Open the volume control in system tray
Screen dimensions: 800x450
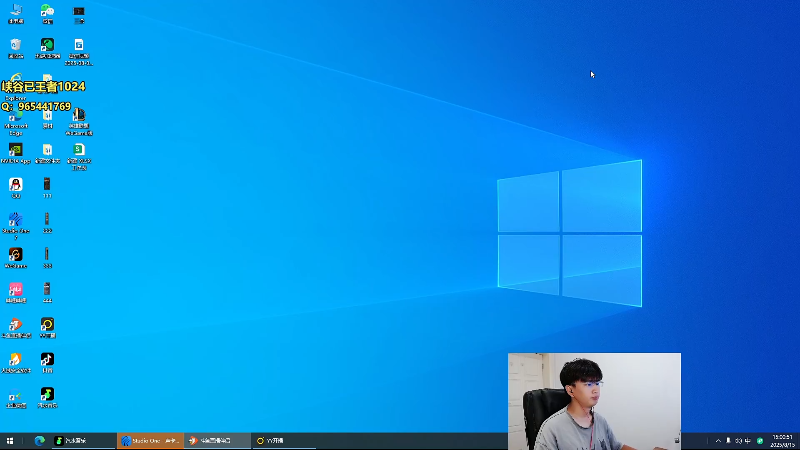(x=738, y=441)
